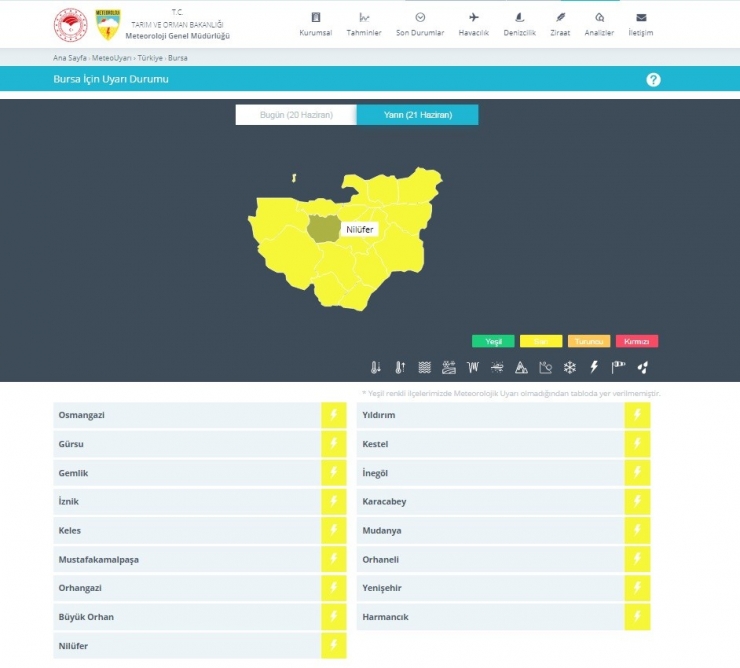This screenshot has width=740, height=668.
Task: Click the Kırmızı red legend swatch
Action: pyautogui.click(x=637, y=341)
